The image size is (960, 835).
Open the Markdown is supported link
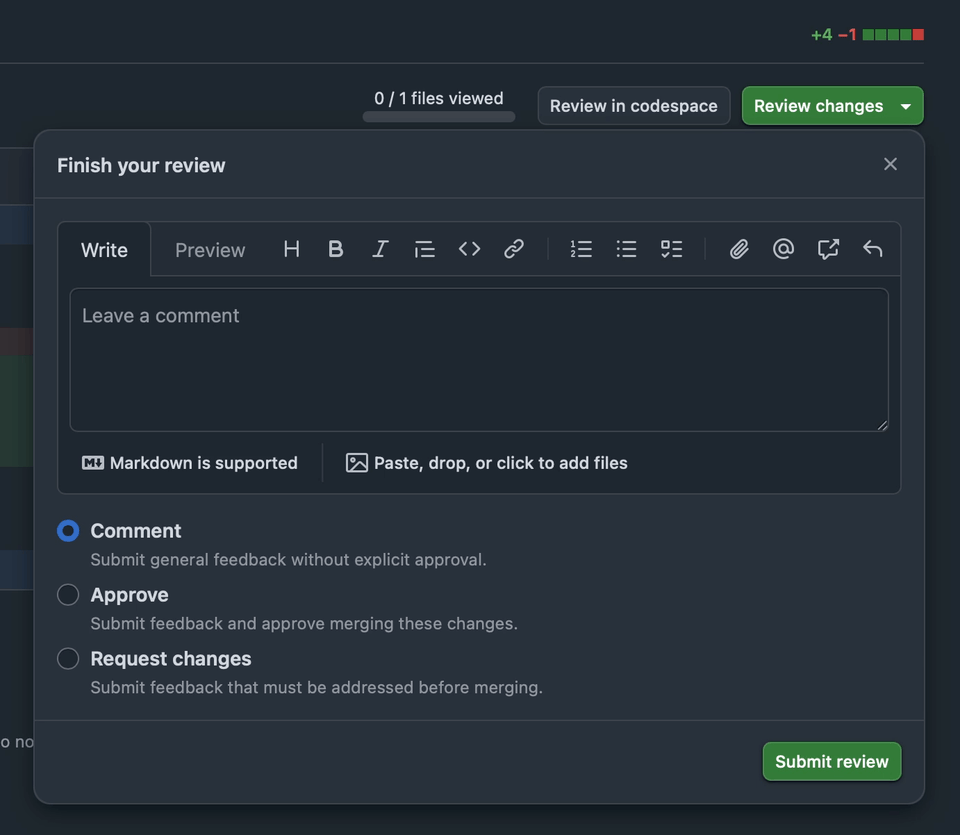[x=190, y=463]
